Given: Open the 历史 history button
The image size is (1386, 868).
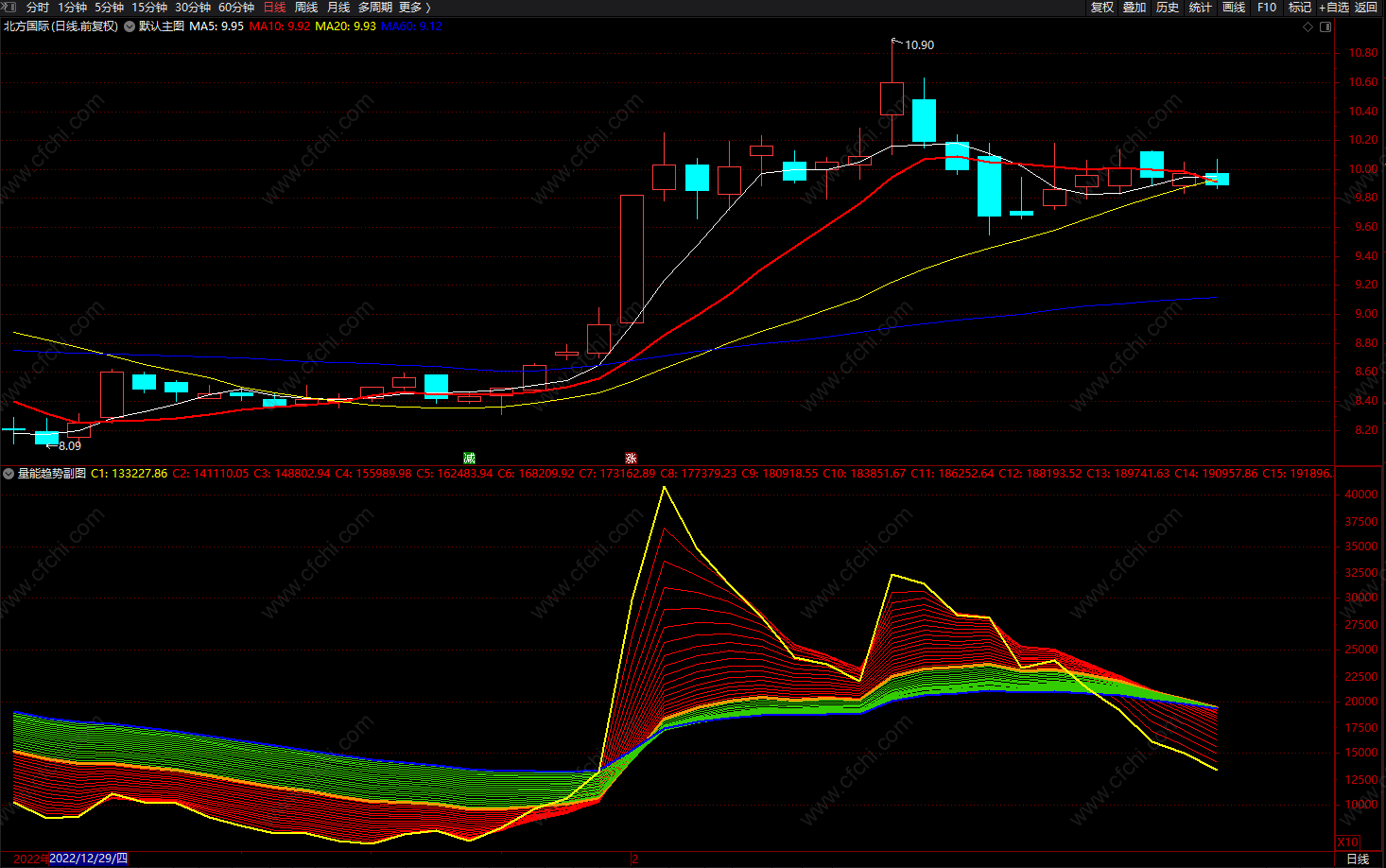Looking at the screenshot, I should pos(1168,7).
